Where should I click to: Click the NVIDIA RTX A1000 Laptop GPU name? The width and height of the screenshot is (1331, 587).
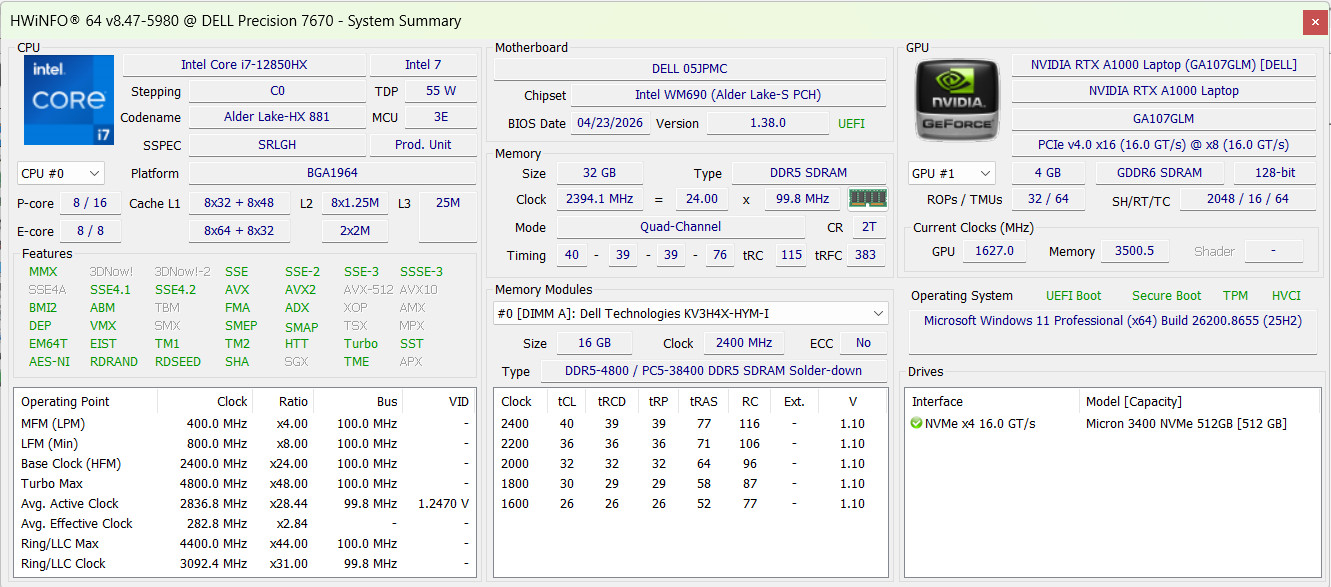coord(1164,91)
